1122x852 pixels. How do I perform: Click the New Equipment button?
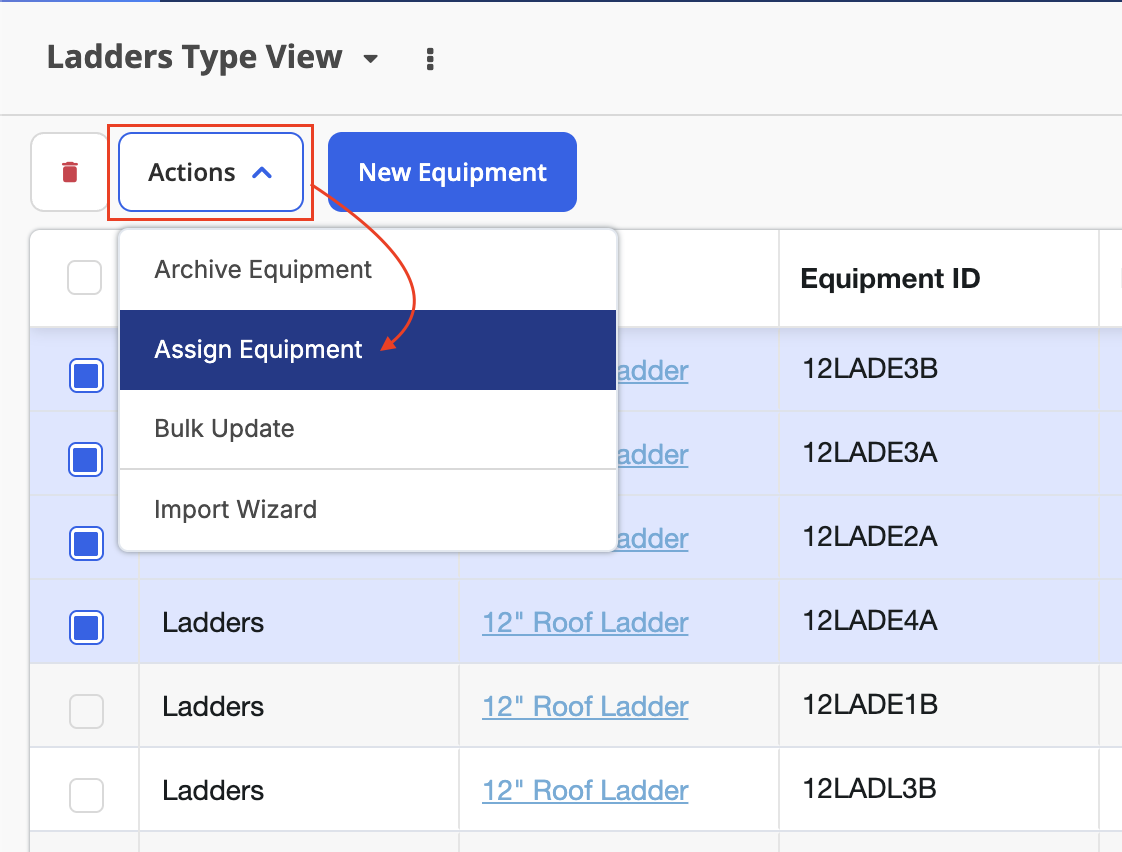pyautogui.click(x=452, y=172)
